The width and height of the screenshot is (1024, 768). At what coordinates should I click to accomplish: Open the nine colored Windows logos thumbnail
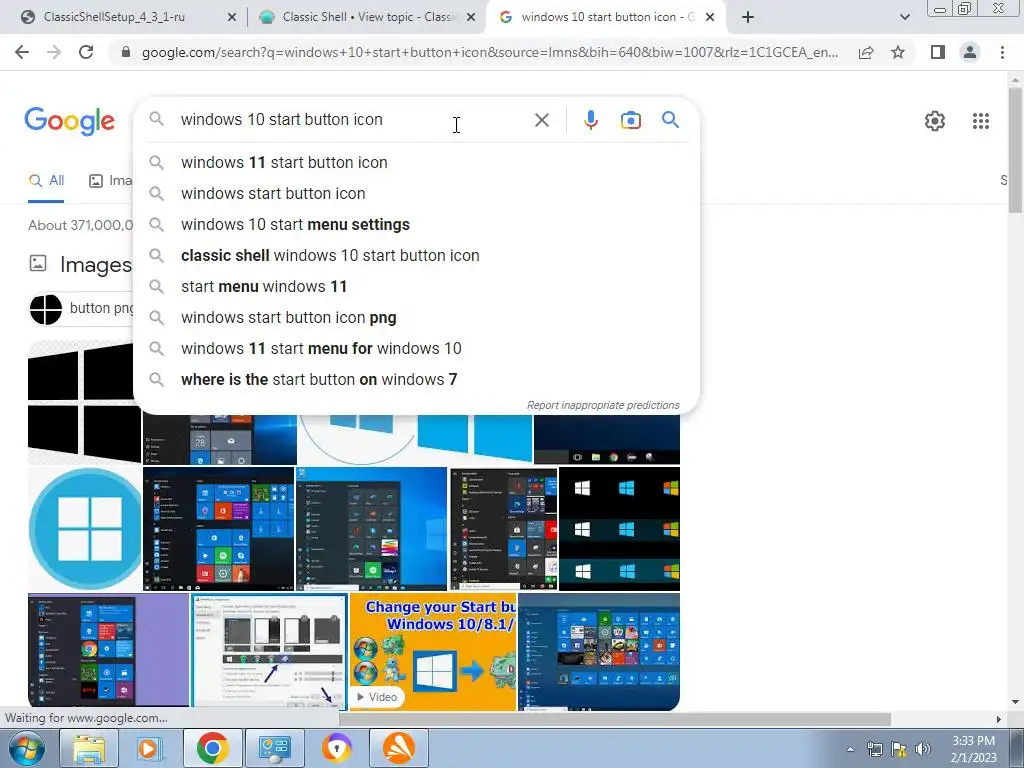click(x=619, y=529)
